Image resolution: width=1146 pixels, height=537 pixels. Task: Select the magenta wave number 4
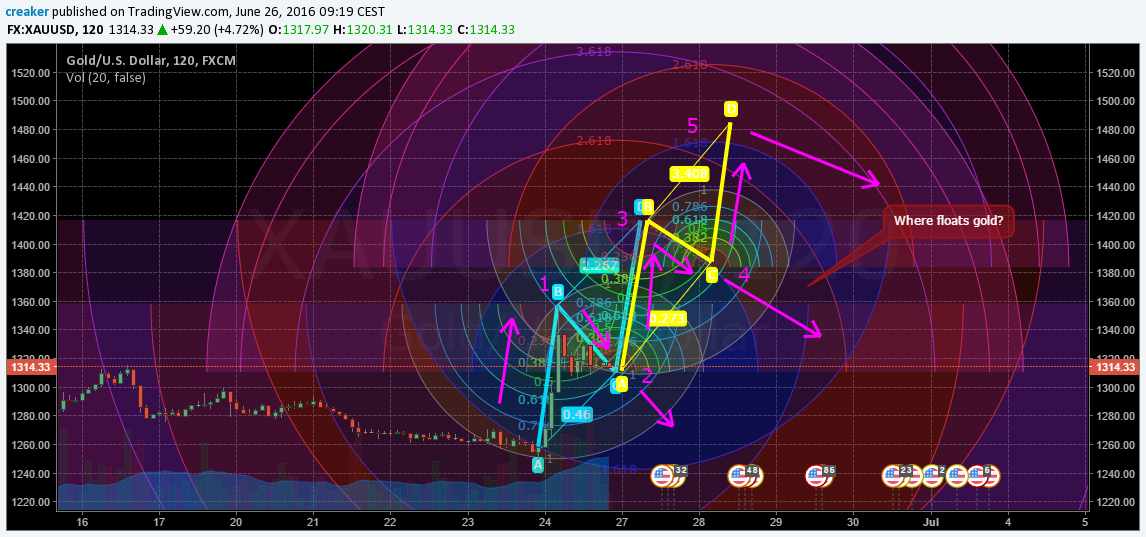point(743,275)
